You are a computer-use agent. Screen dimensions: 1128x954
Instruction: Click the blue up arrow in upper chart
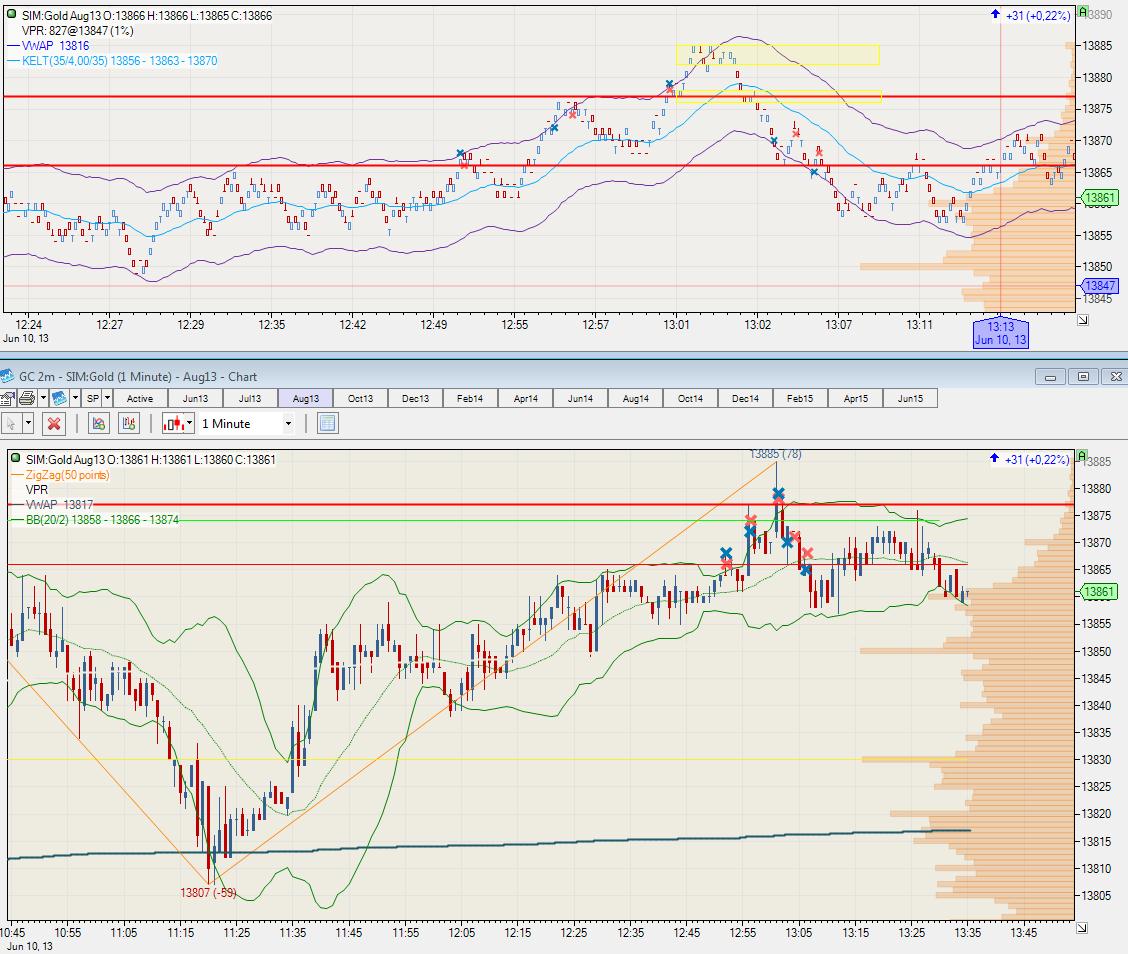[x=995, y=14]
